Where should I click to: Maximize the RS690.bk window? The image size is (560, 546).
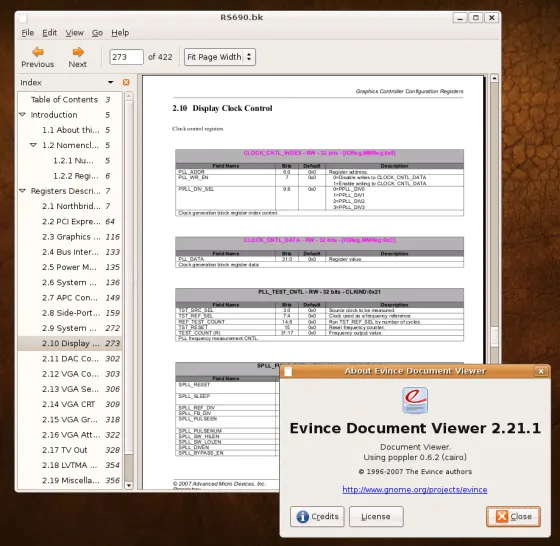(476, 17)
